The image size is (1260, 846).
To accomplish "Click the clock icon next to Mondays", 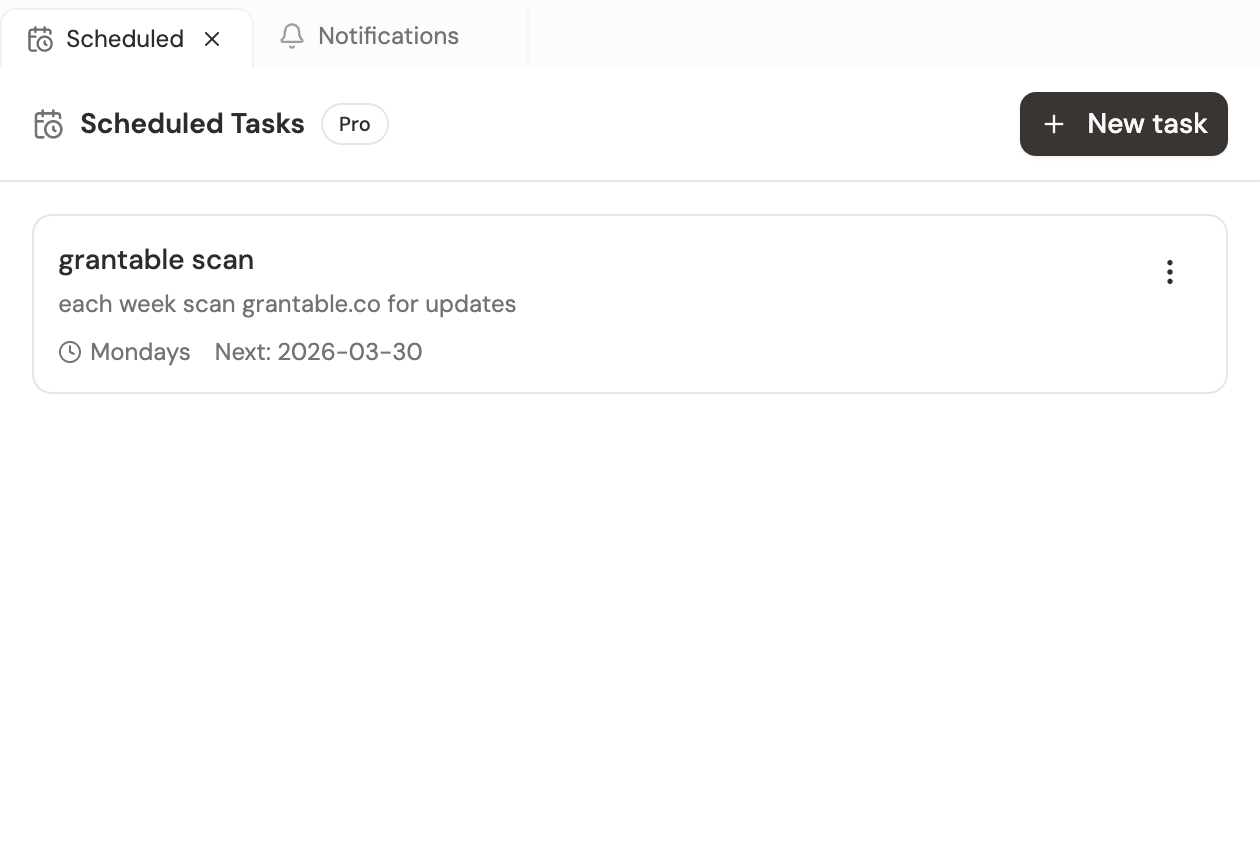I will pos(69,352).
